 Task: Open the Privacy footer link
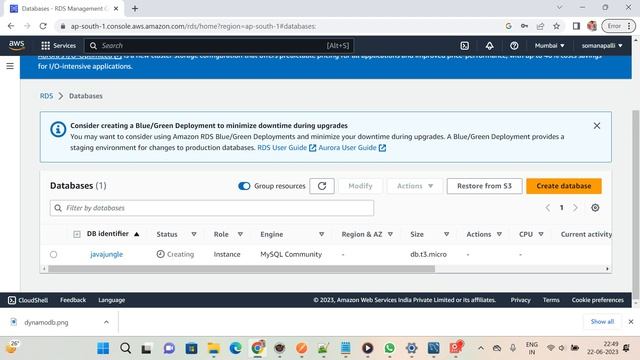pyautogui.click(x=520, y=300)
